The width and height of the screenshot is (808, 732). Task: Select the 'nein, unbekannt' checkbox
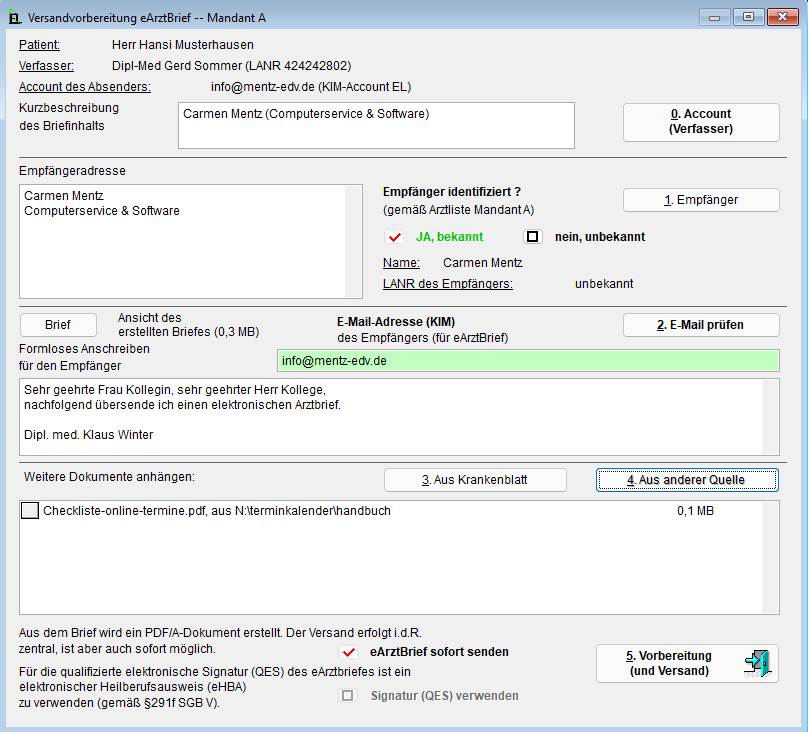click(533, 237)
